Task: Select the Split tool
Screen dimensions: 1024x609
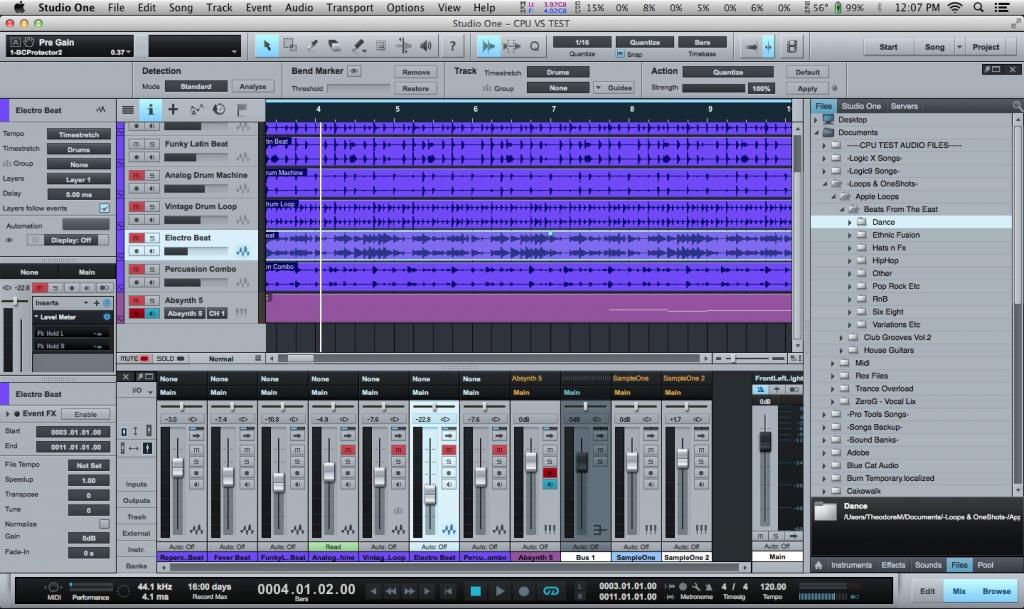Action: (313, 46)
